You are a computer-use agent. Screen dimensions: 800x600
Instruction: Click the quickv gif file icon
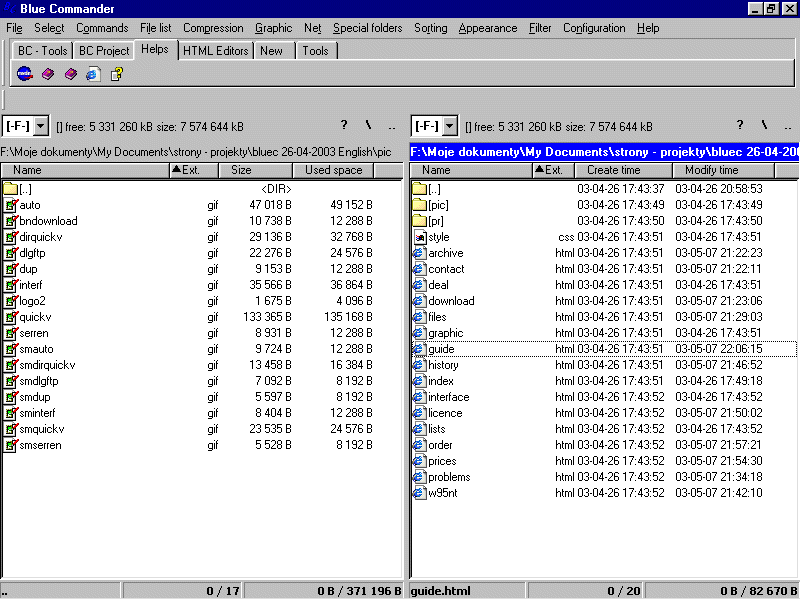point(11,317)
